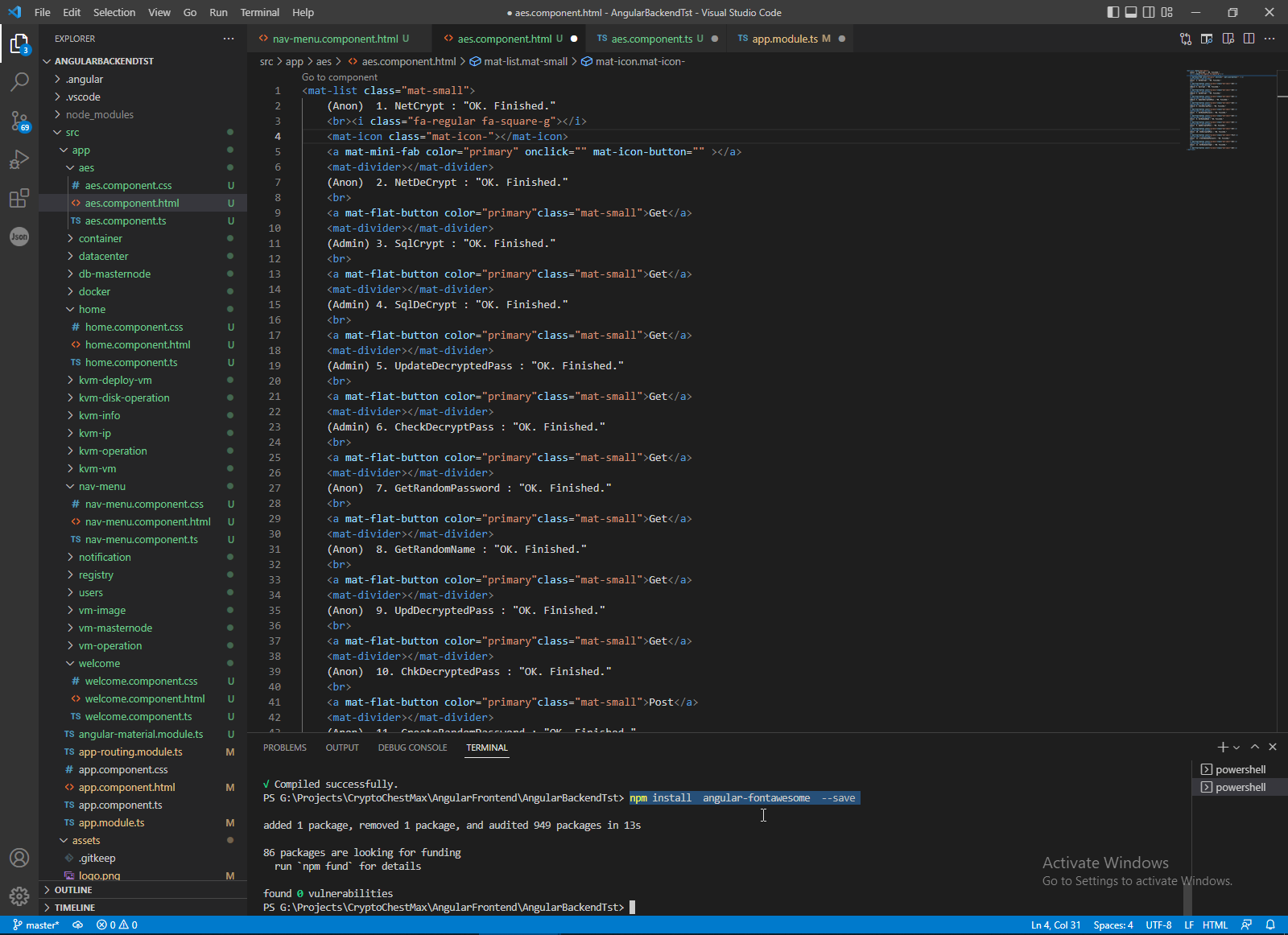The image size is (1288, 935).
Task: Open the Accounts menu icon
Action: coord(19,858)
